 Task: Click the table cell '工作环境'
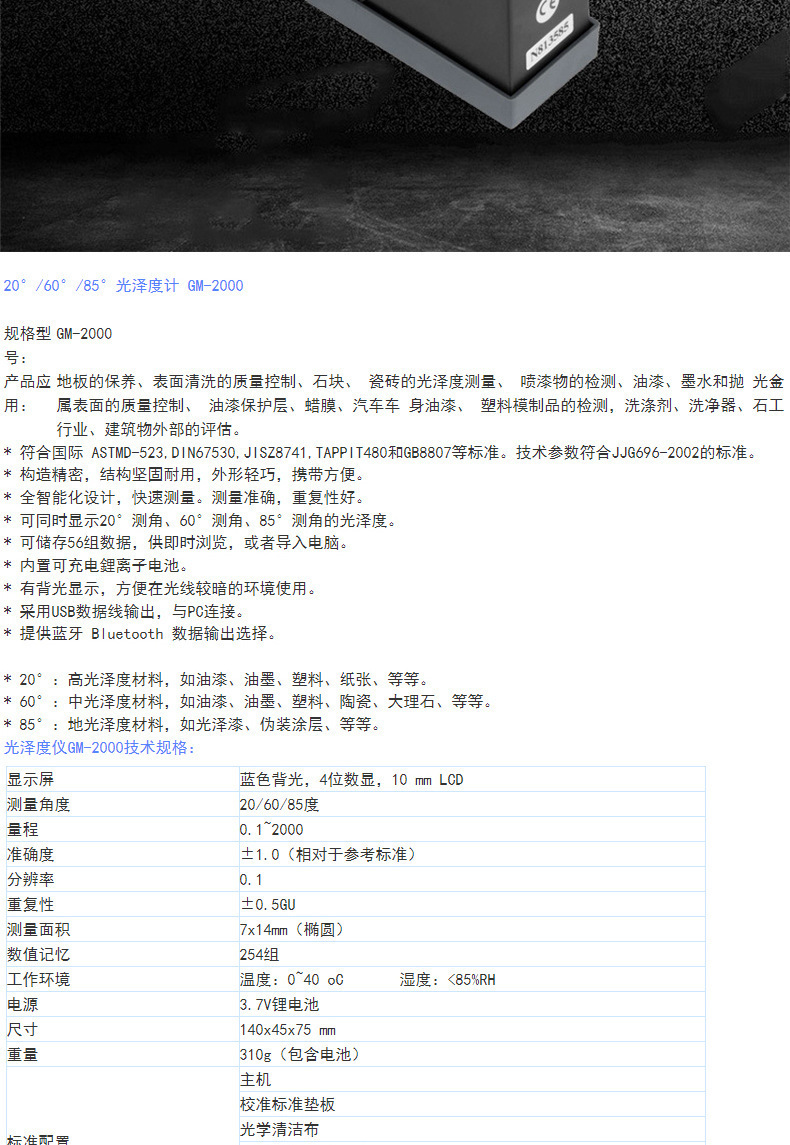[123, 979]
